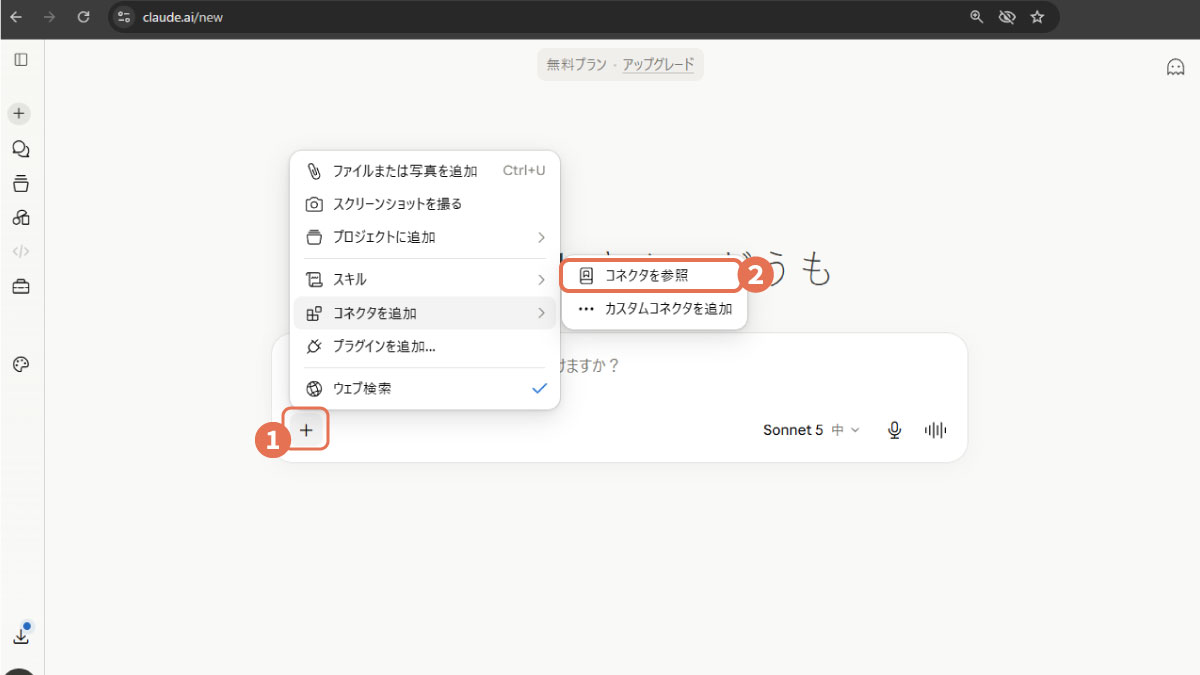Viewport: 1200px width, 675px height.
Task: Click the palette icon in sidebar
Action: coord(20,364)
